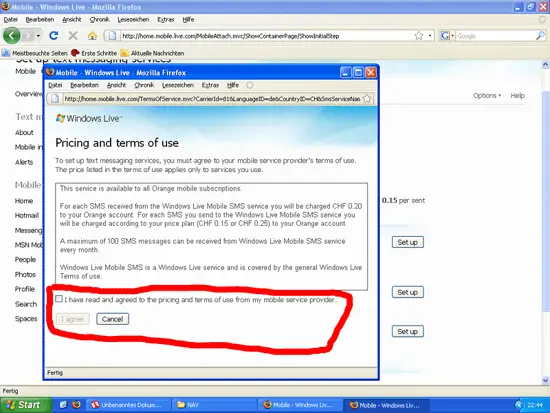The width and height of the screenshot is (550, 413).
Task: Switch to NAV folder taskbar item
Action: [x=215, y=405]
